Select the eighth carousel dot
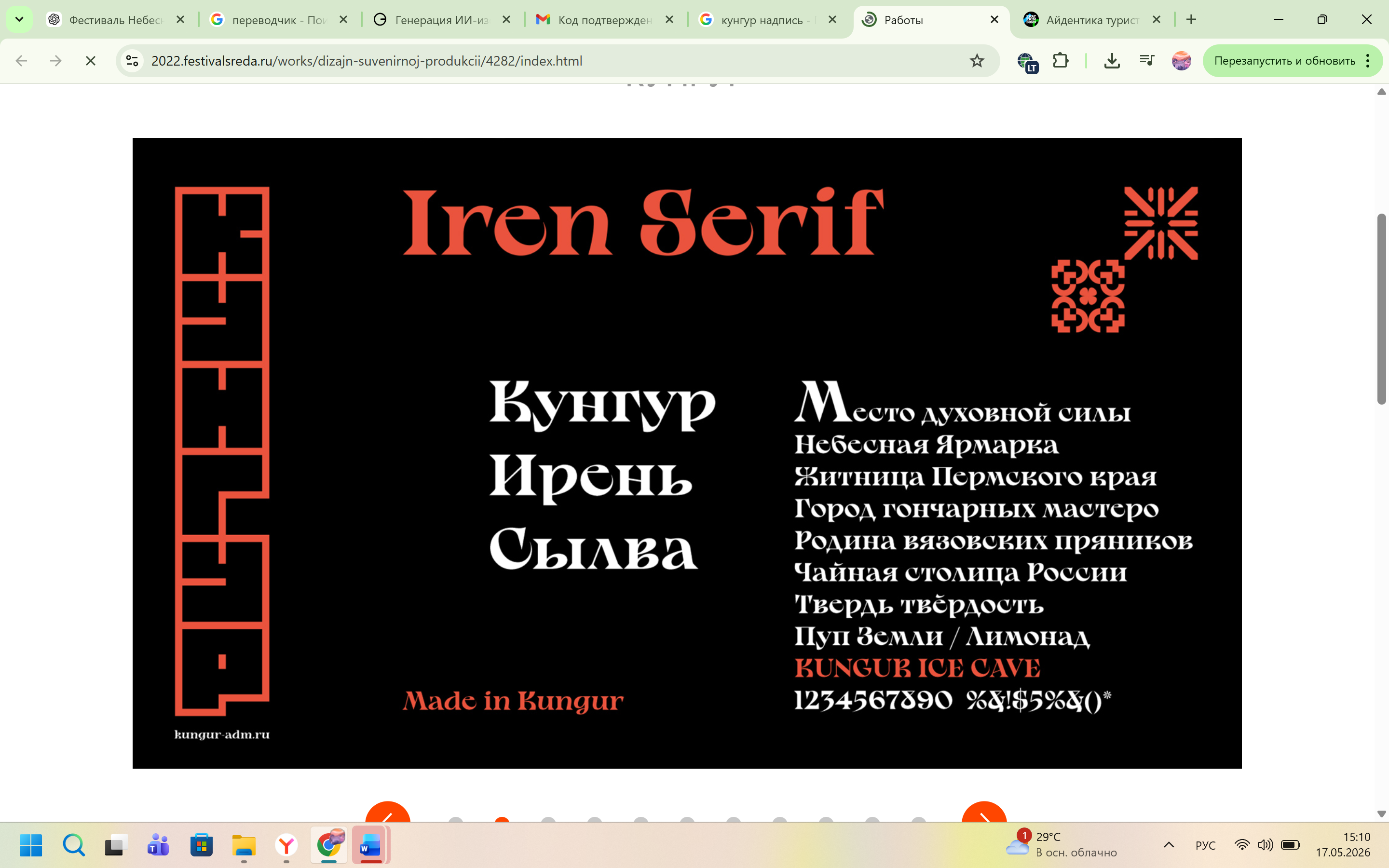This screenshot has height=868, width=1389. click(779, 819)
